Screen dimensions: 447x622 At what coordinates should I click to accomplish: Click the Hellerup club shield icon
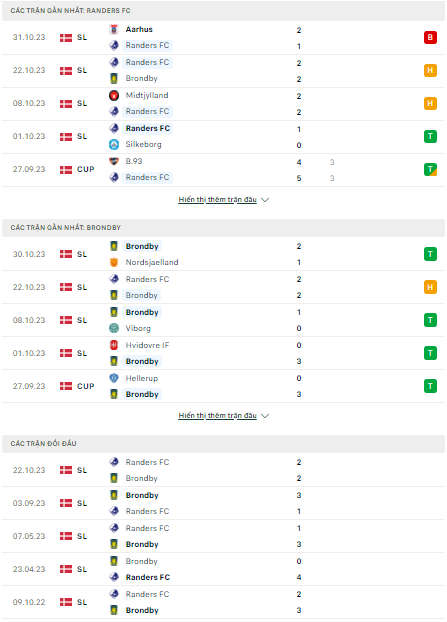(114, 378)
